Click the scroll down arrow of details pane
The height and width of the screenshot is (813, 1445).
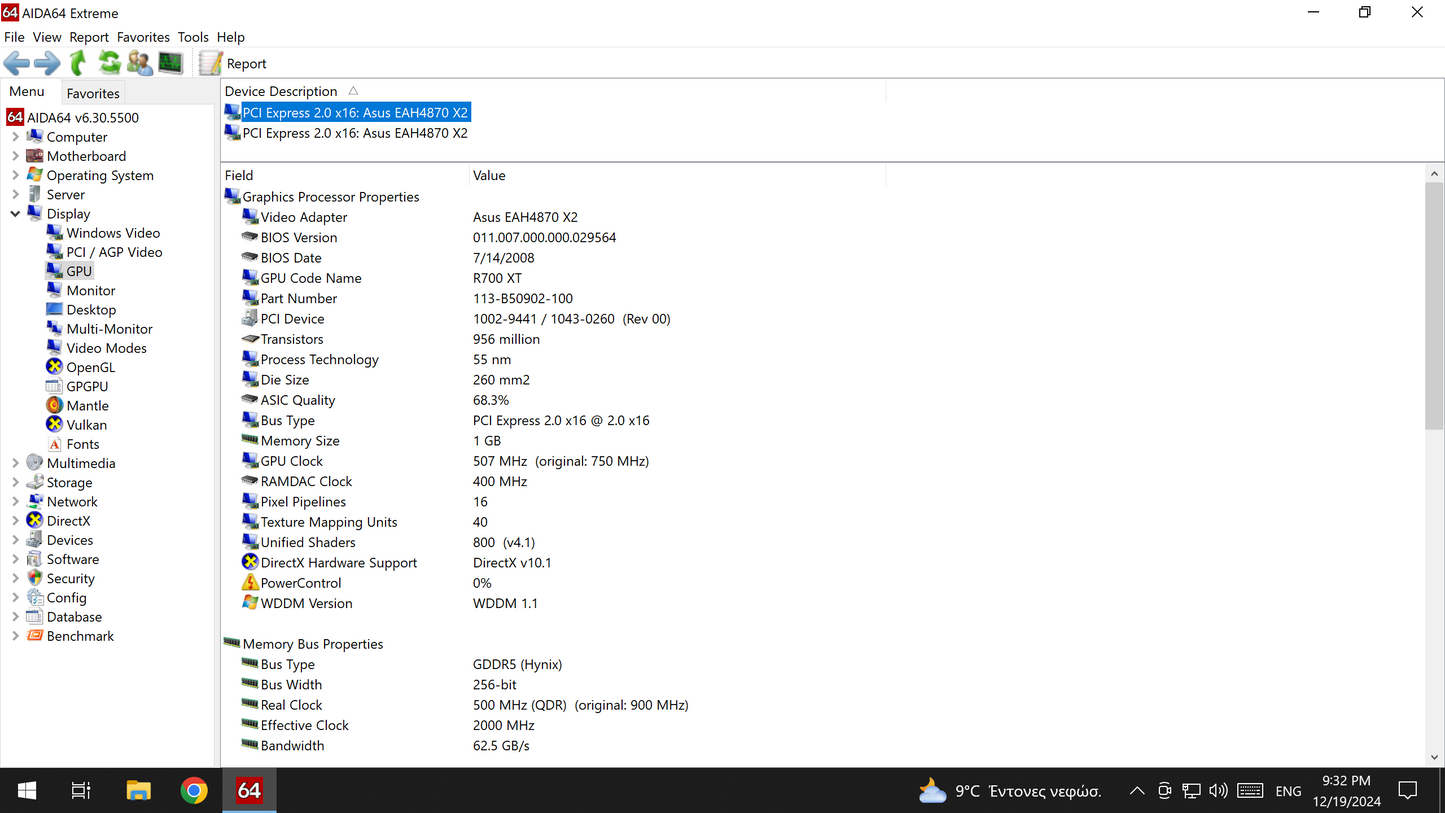1434,757
